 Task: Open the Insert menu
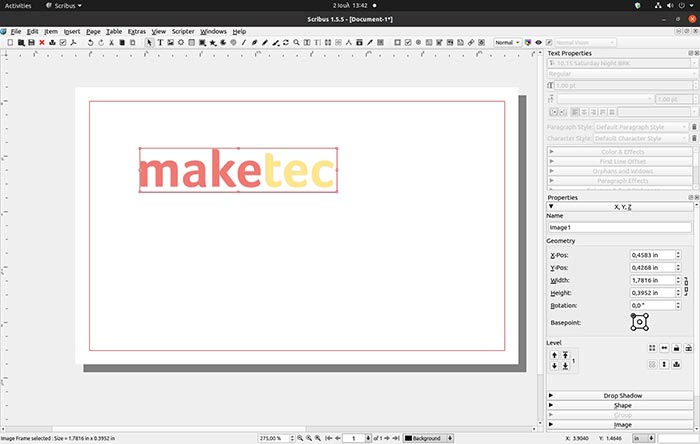pos(71,31)
